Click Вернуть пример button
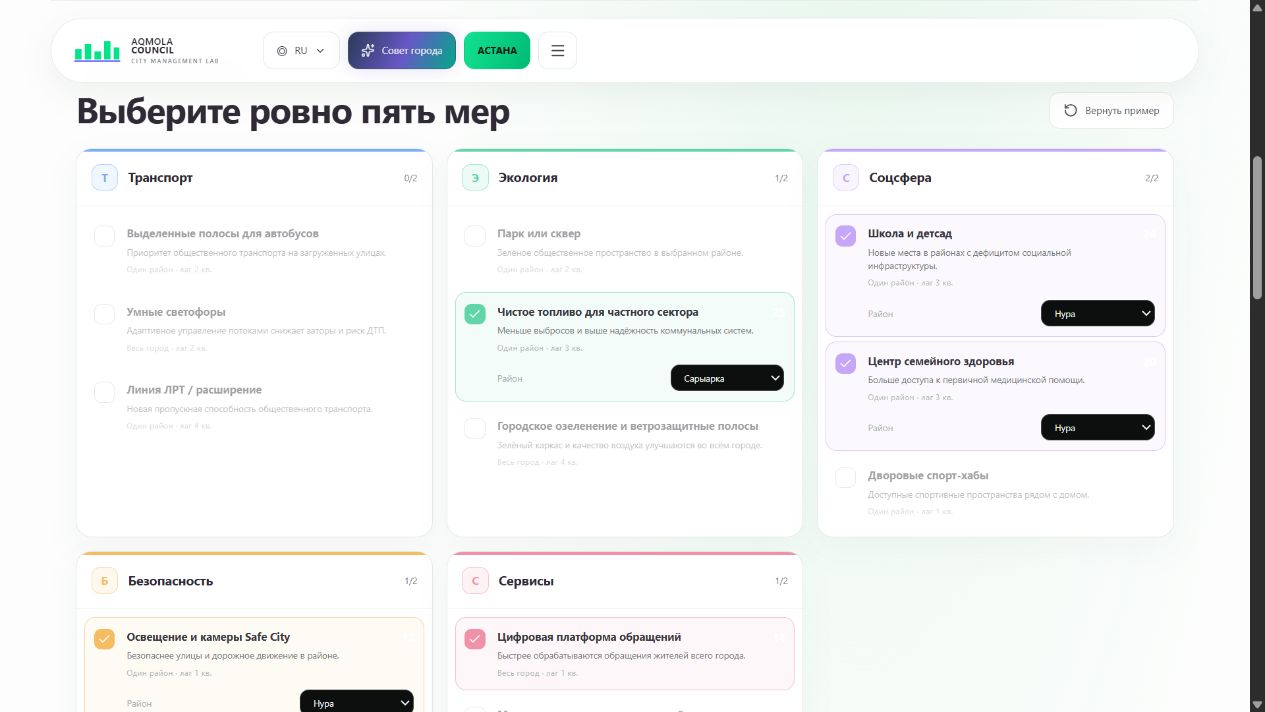 pos(1111,110)
